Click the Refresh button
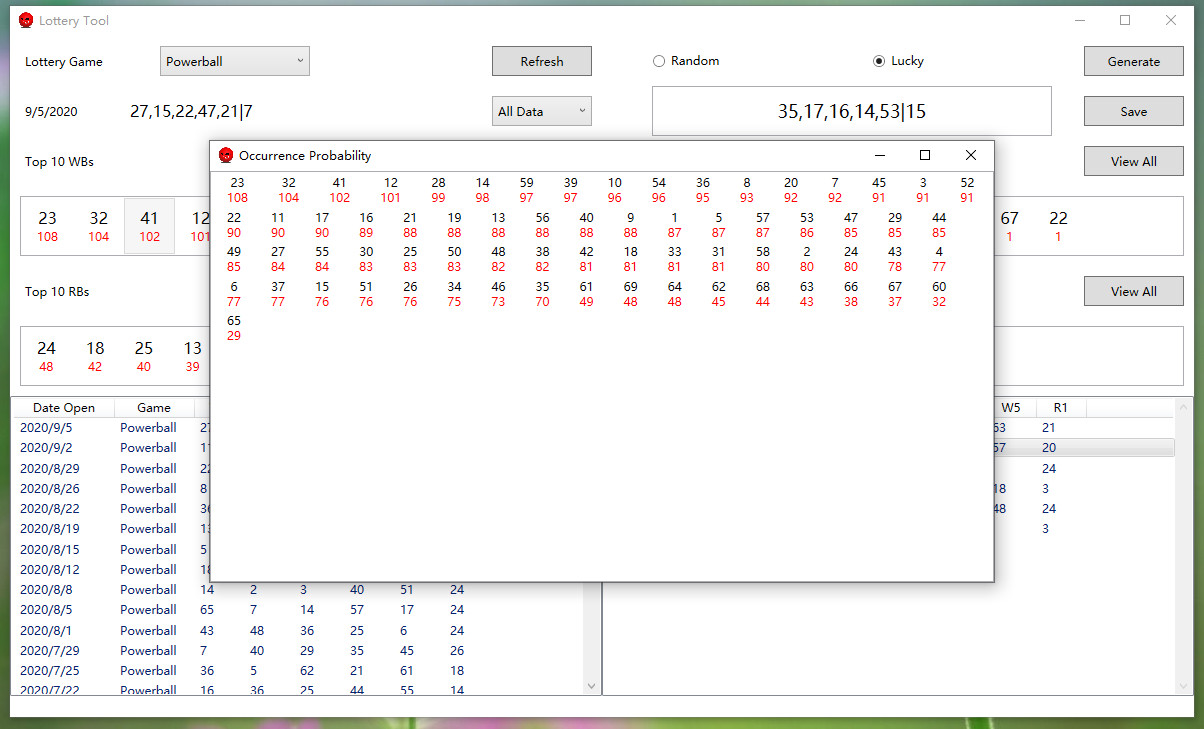The height and width of the screenshot is (729, 1204). (542, 61)
